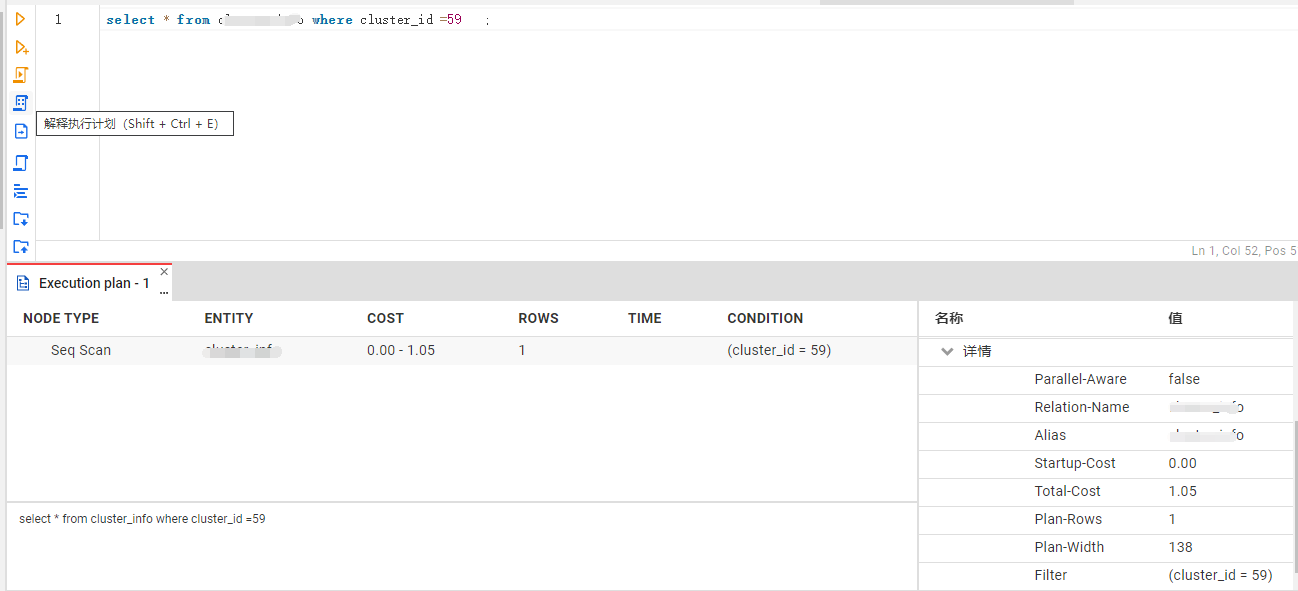
Task: Click the NODE TYPE column header
Action: coord(61,318)
